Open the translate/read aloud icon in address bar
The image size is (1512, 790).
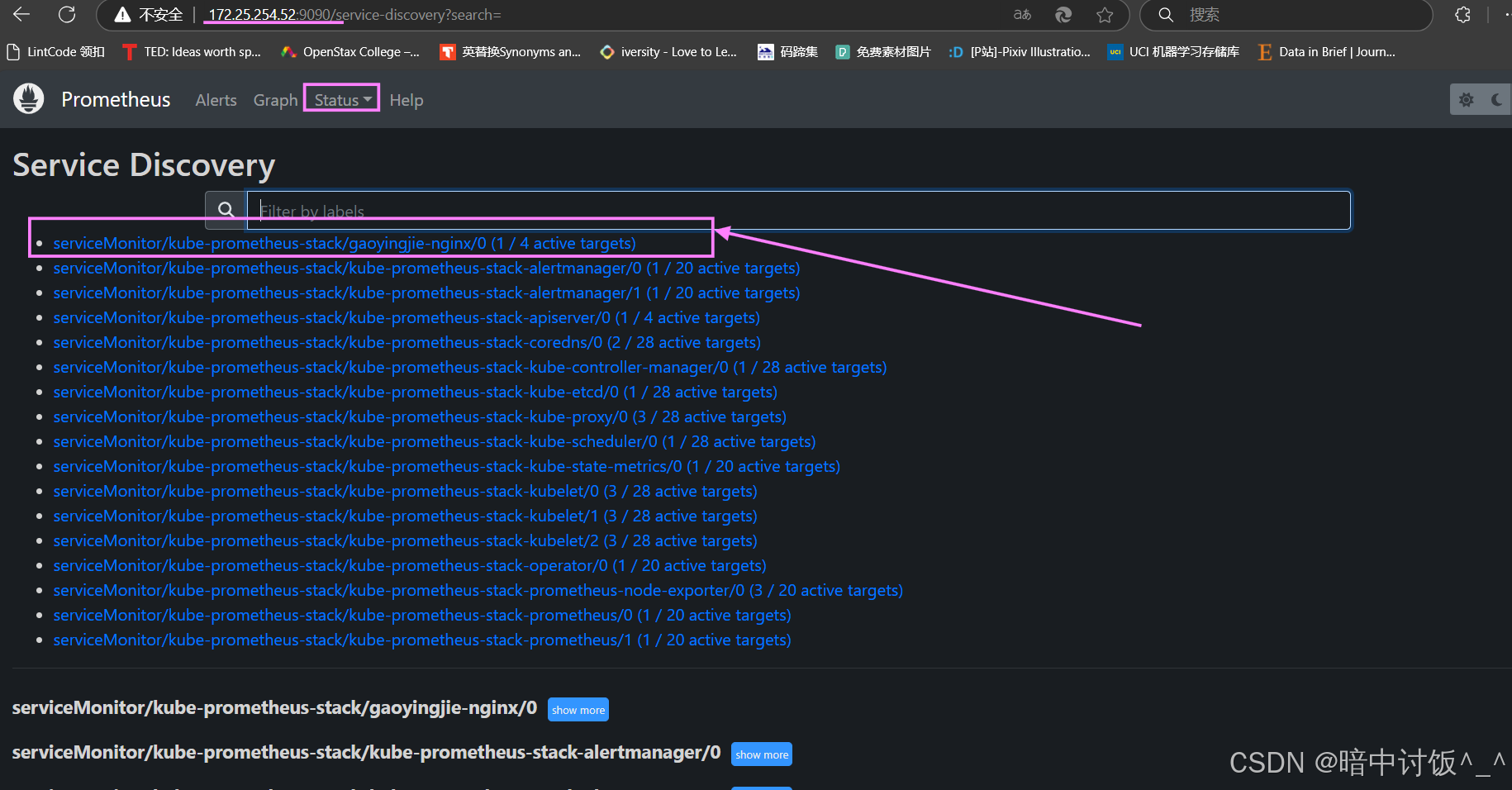1022,15
